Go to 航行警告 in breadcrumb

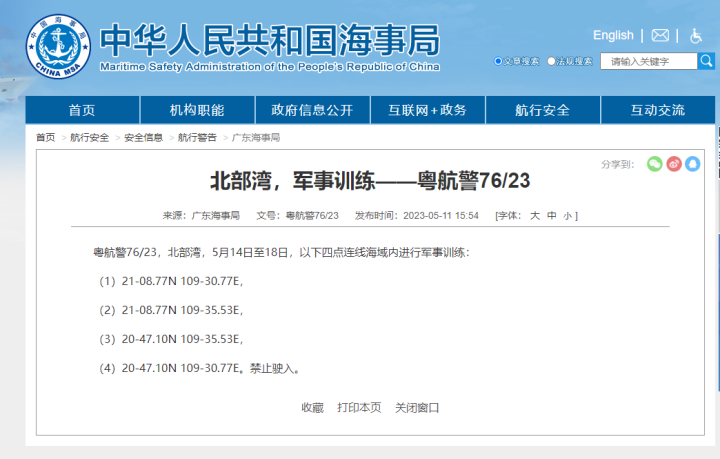(x=197, y=137)
